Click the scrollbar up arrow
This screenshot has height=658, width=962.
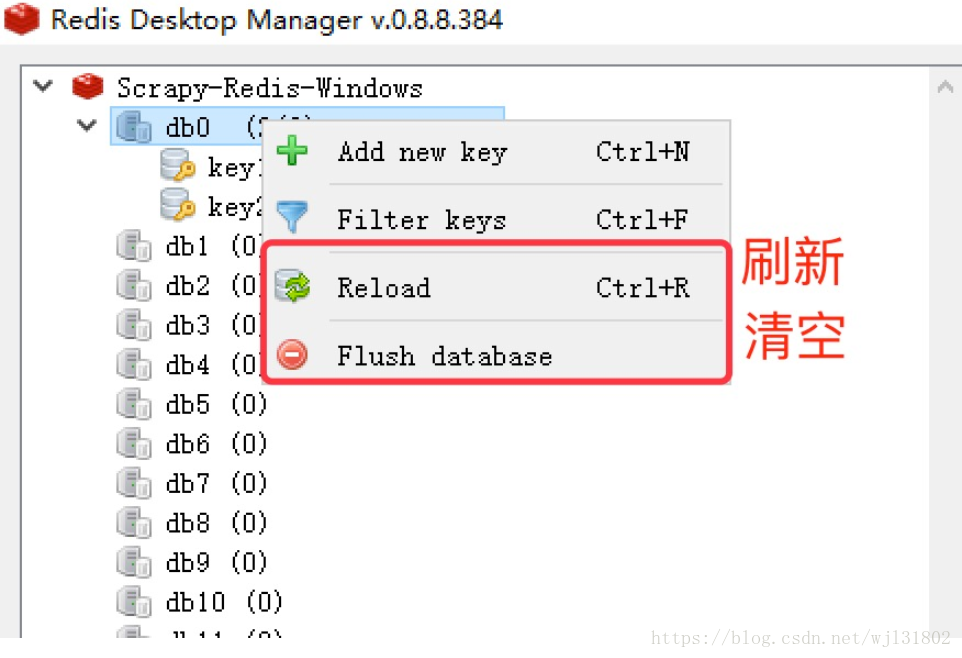coord(945,88)
